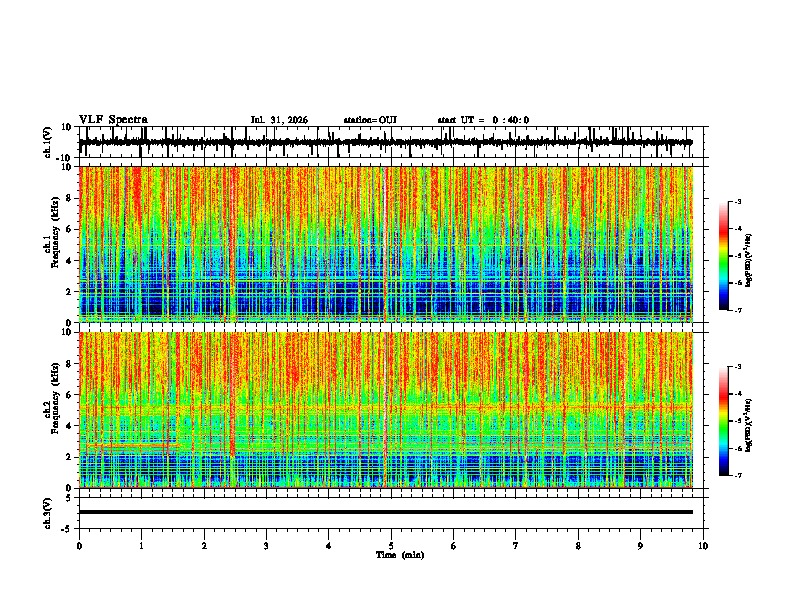This screenshot has height=612, width=792.
Task: Click the log(PSD) label beside ch.1 colorbar
Action: coord(749,261)
